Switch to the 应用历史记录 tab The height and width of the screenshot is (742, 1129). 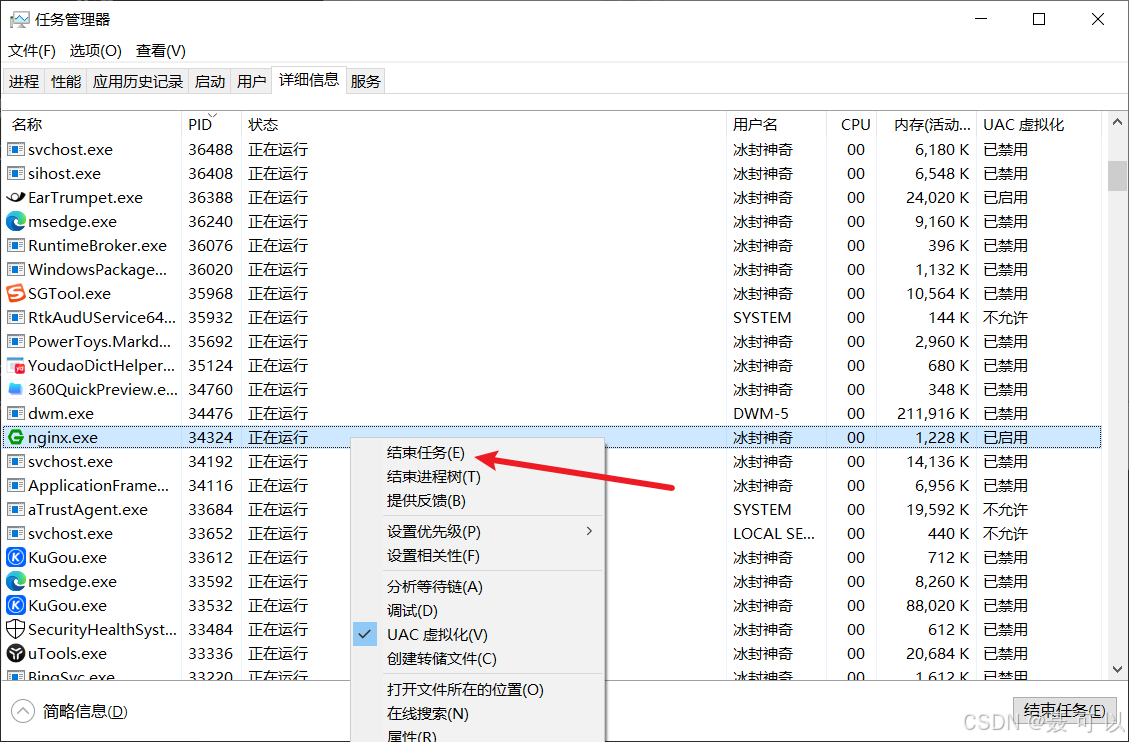(x=138, y=81)
